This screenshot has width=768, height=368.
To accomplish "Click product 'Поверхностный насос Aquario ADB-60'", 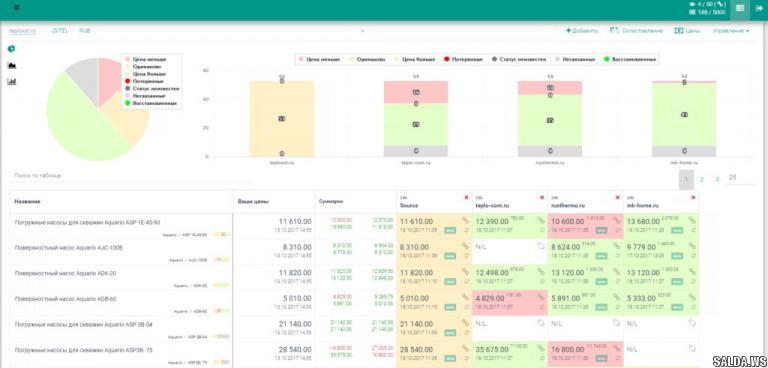I will click(67, 298).
